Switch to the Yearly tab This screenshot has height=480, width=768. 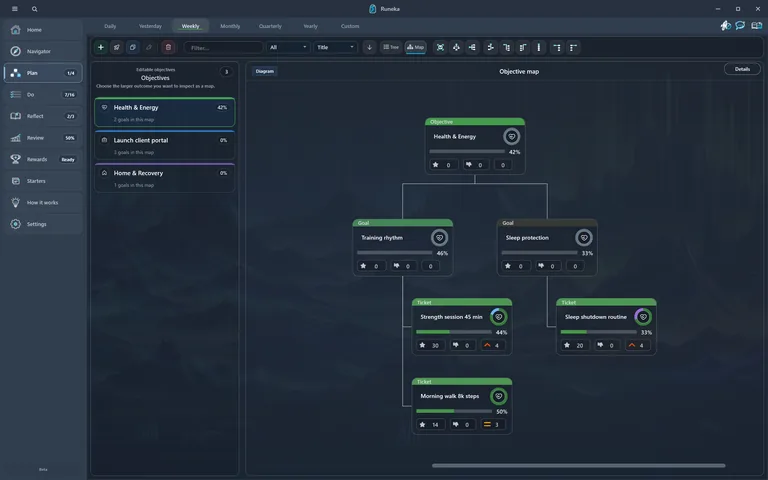click(x=311, y=26)
